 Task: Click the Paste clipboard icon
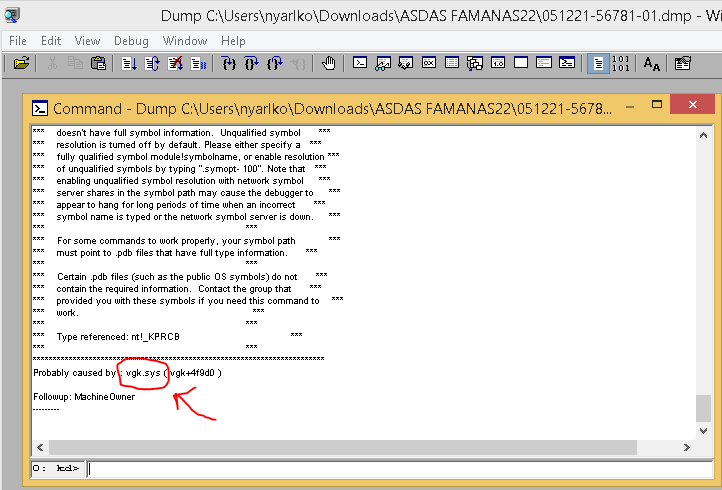pyautogui.click(x=99, y=63)
